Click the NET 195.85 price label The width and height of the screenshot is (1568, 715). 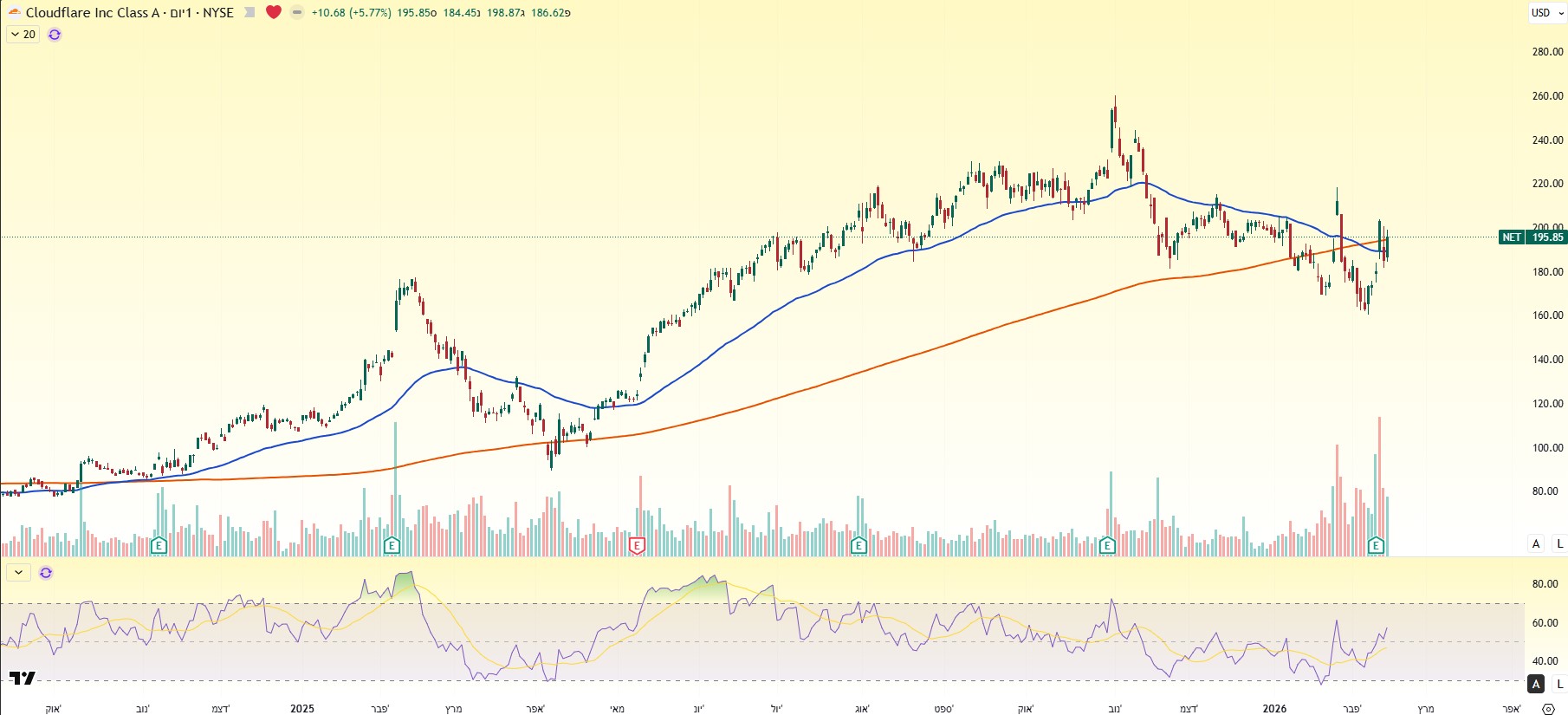(x=1532, y=237)
